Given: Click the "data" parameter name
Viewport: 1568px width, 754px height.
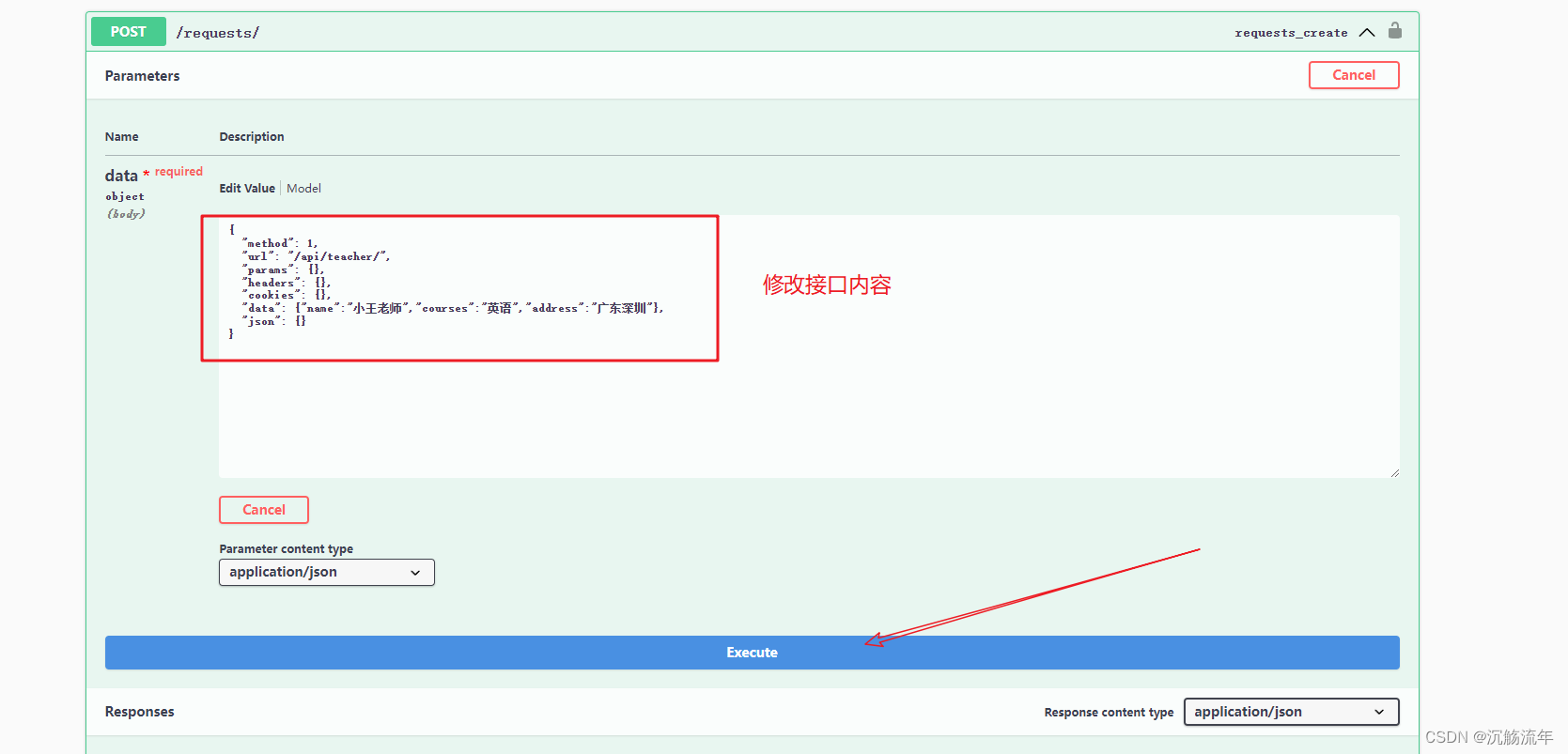Looking at the screenshot, I should click(121, 176).
